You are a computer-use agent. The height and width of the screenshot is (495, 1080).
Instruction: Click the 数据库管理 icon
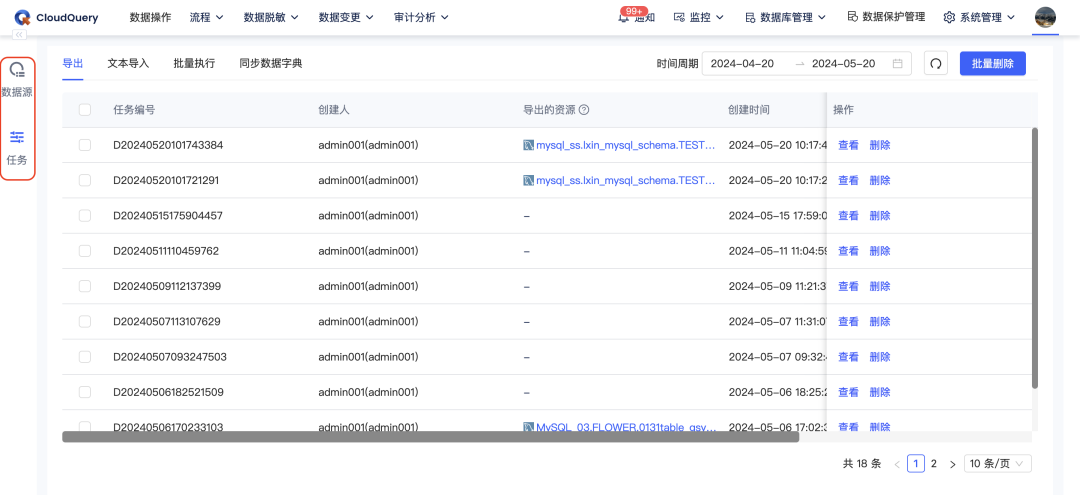point(751,17)
